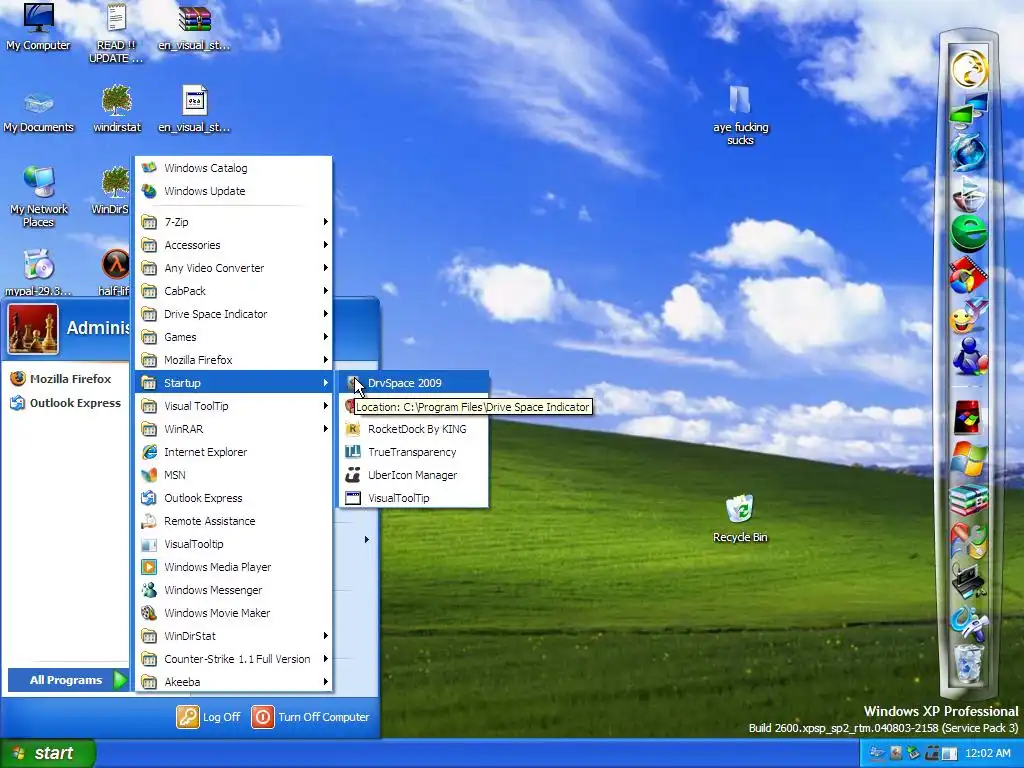The height and width of the screenshot is (768, 1024).
Task: Open the smiley Yahoo Messenger dock icon
Action: (968, 316)
